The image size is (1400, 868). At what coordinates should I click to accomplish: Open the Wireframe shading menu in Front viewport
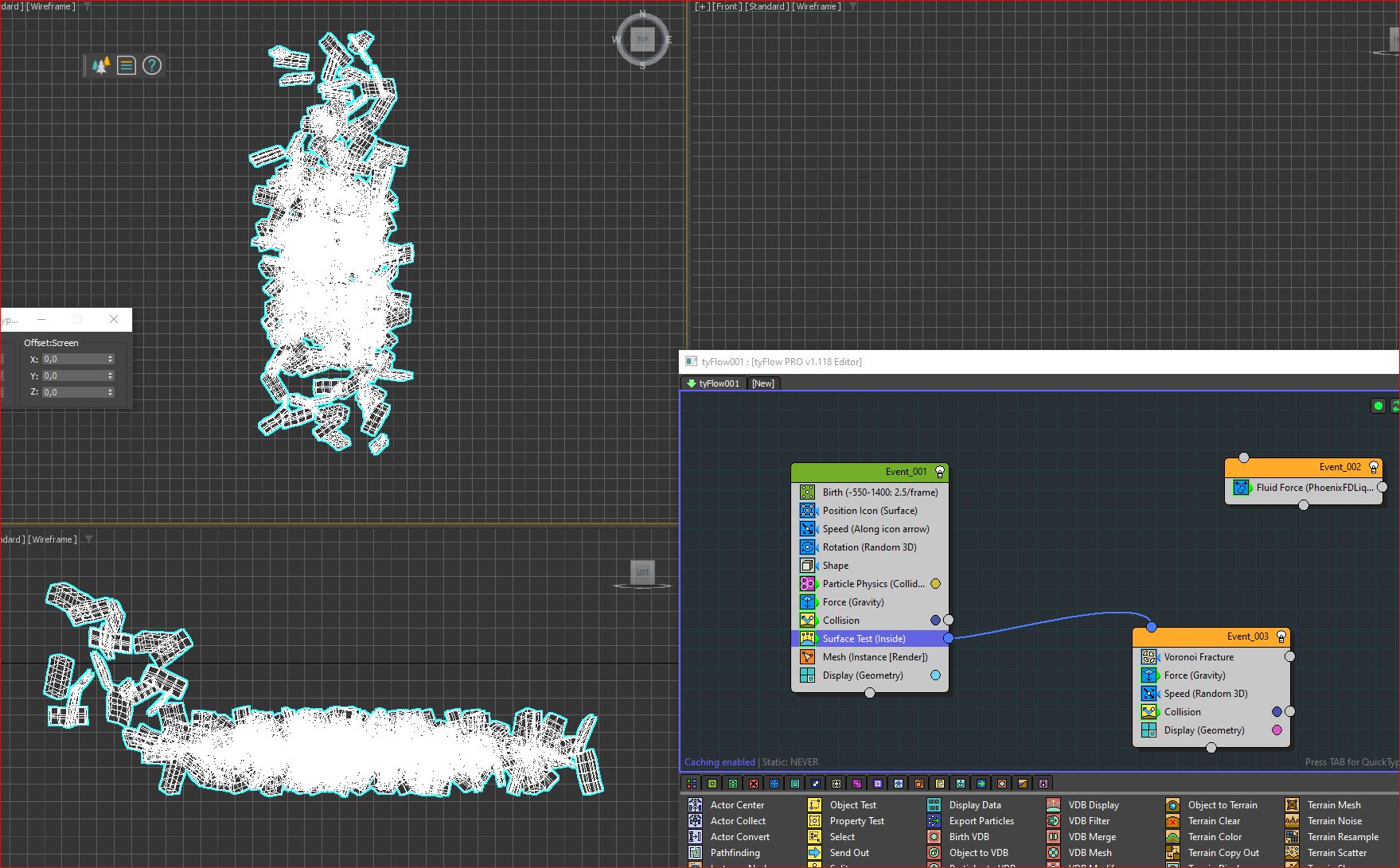point(816,6)
